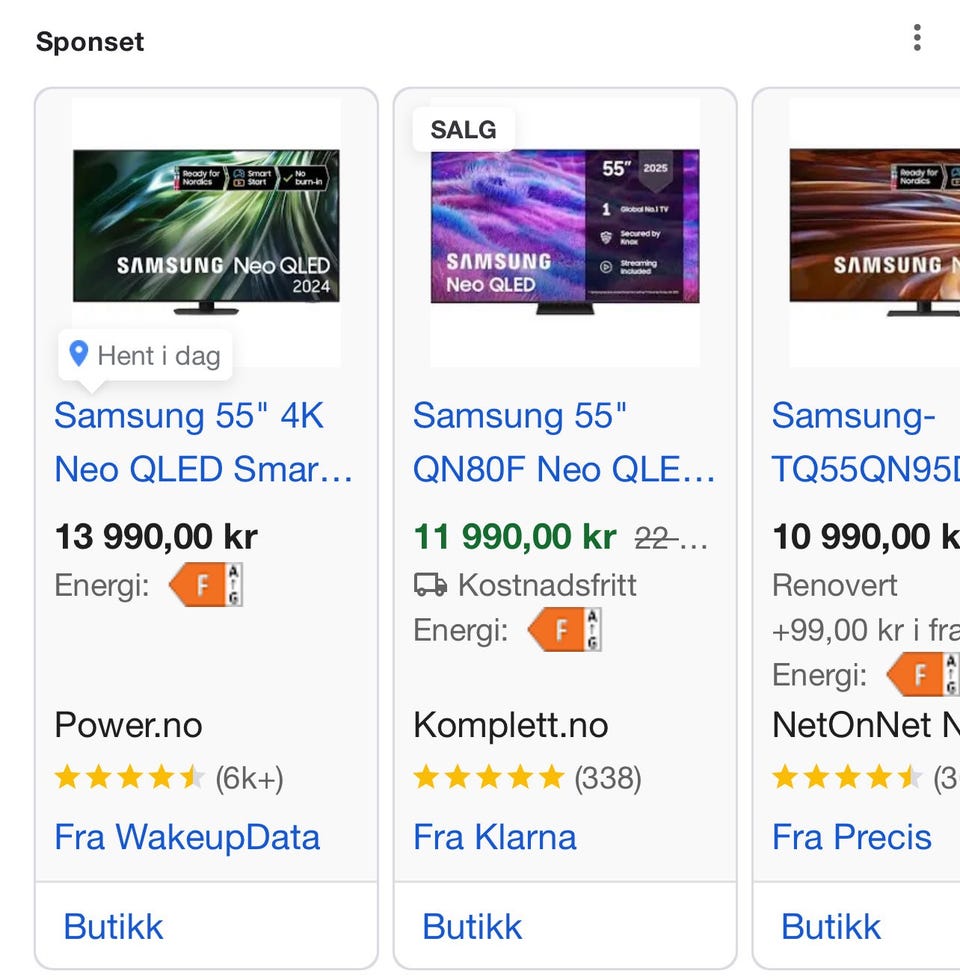Click the Fra WakeupData link
The image size is (960, 980).
(x=187, y=837)
